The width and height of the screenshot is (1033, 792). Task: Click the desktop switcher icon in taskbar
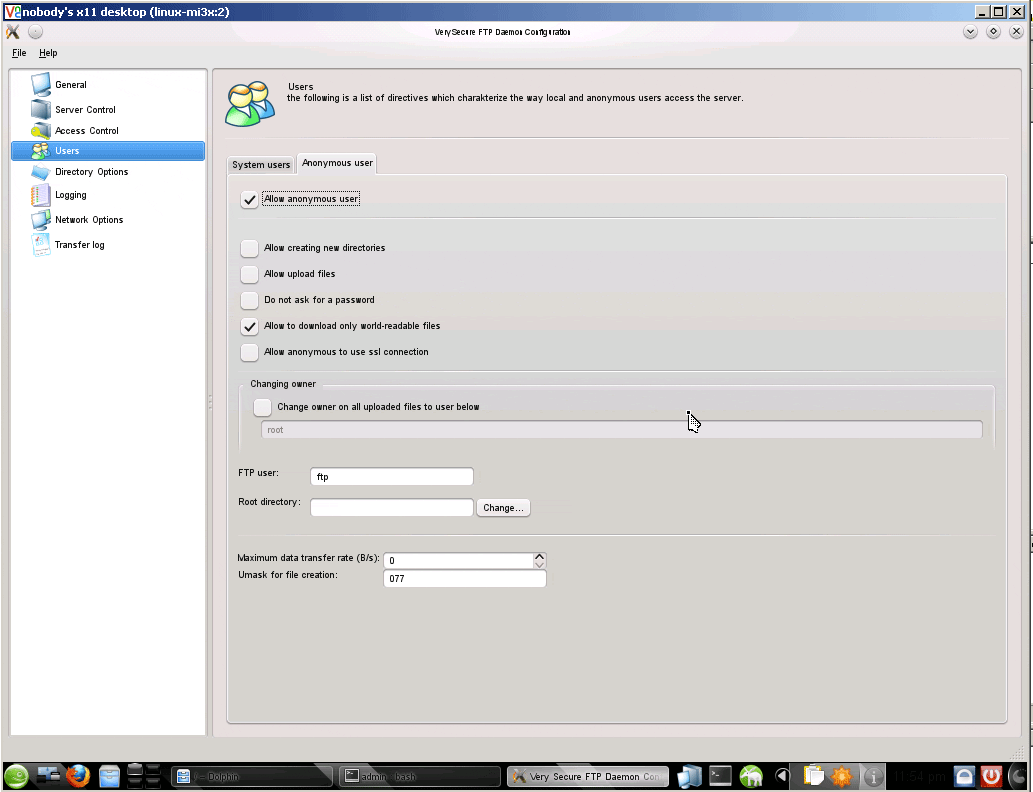[x=48, y=777]
